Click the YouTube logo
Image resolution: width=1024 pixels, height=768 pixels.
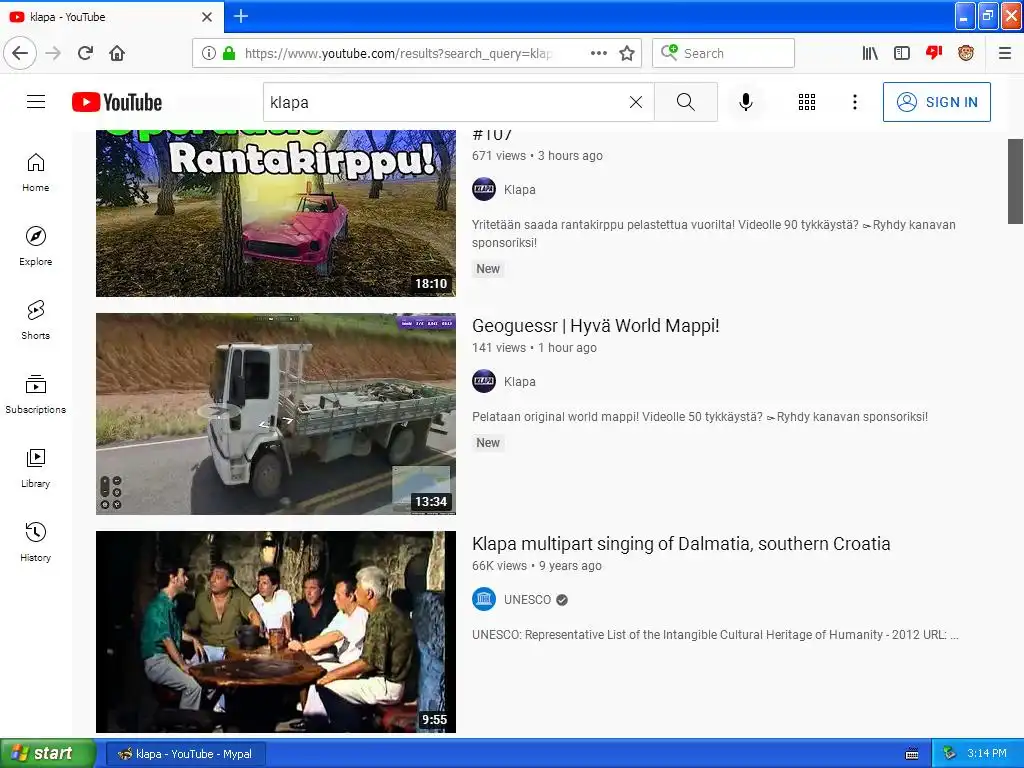tap(117, 102)
